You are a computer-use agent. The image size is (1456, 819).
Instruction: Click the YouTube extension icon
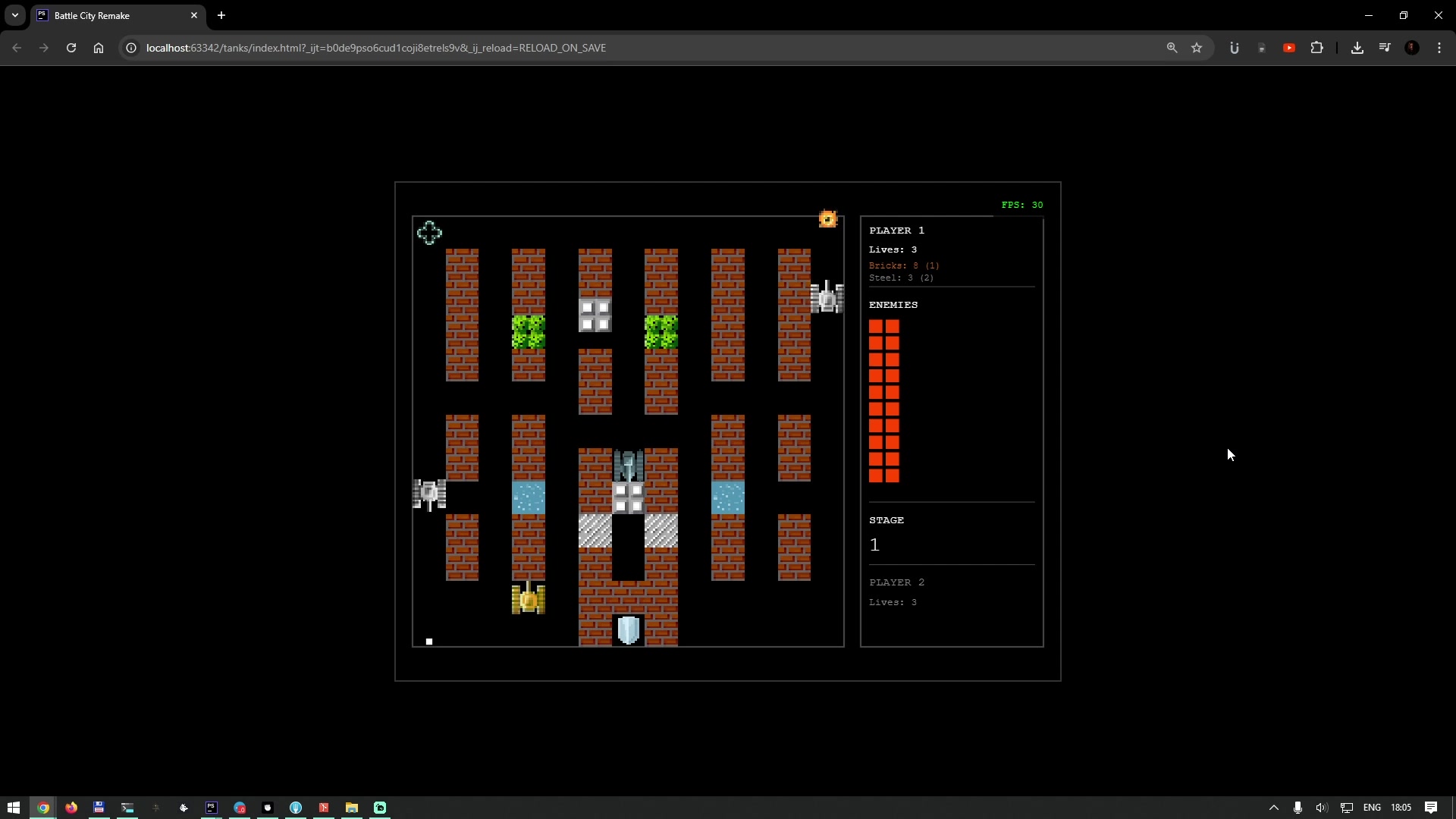pos(1288,47)
